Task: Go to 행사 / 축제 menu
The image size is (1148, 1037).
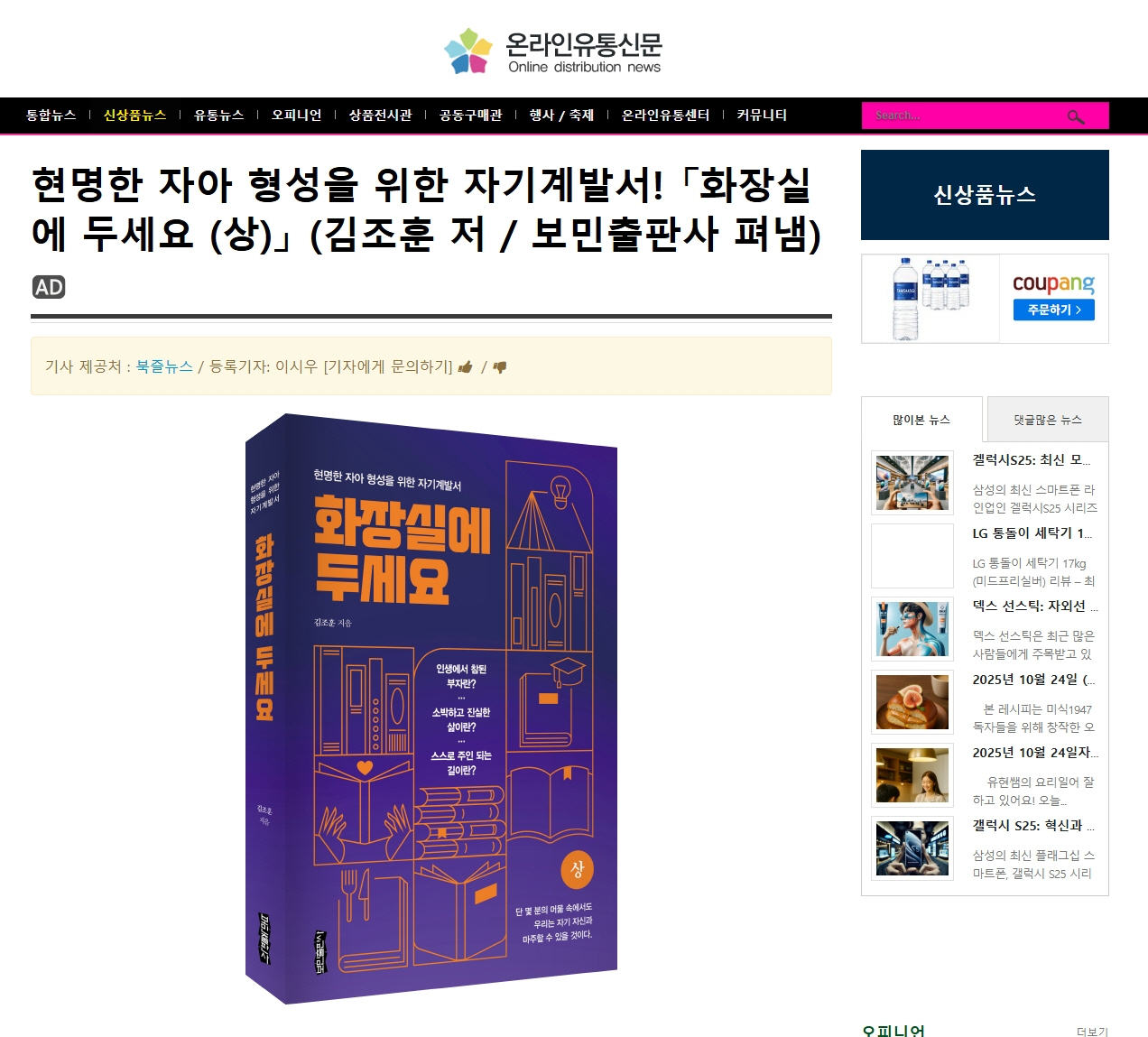Action: click(561, 115)
